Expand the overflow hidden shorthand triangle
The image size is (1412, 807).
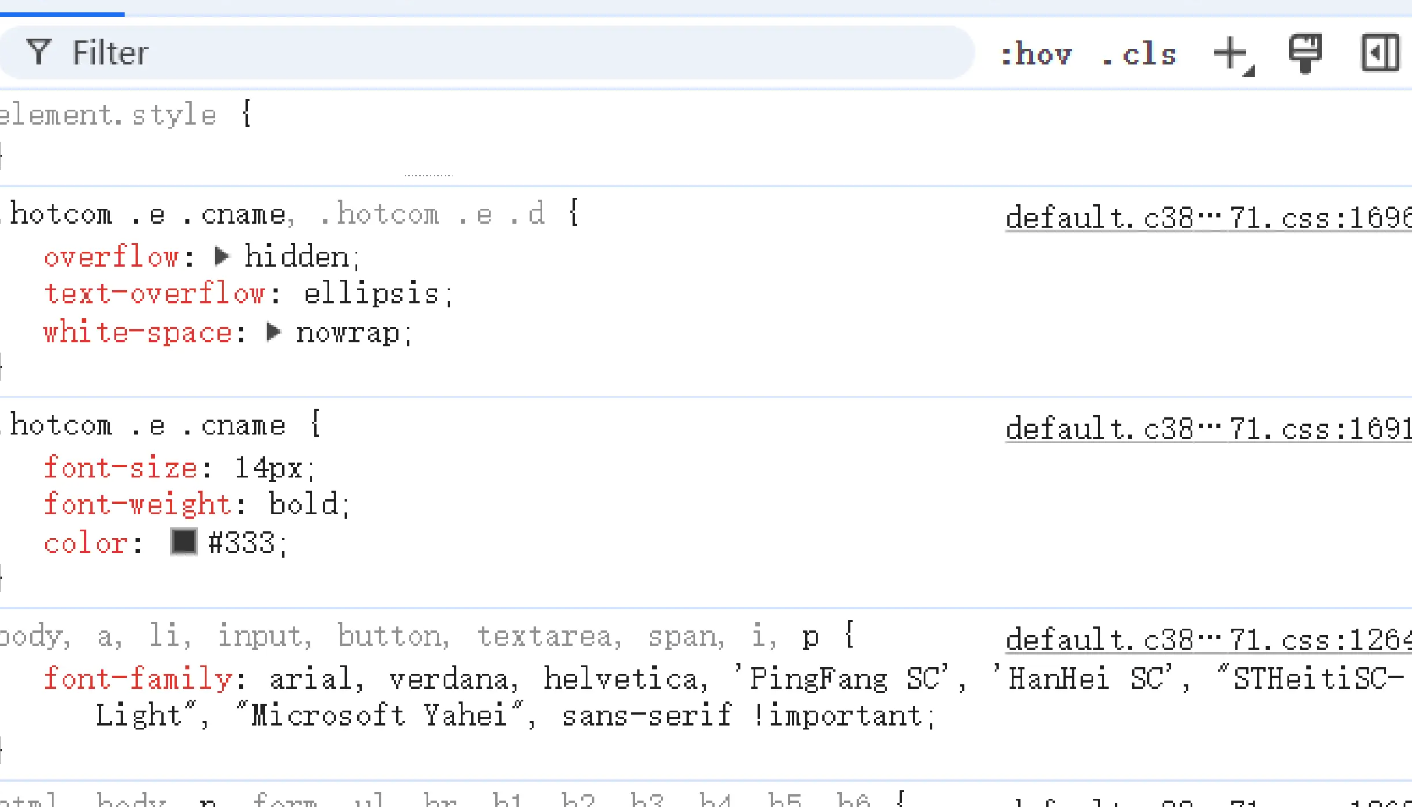223,256
